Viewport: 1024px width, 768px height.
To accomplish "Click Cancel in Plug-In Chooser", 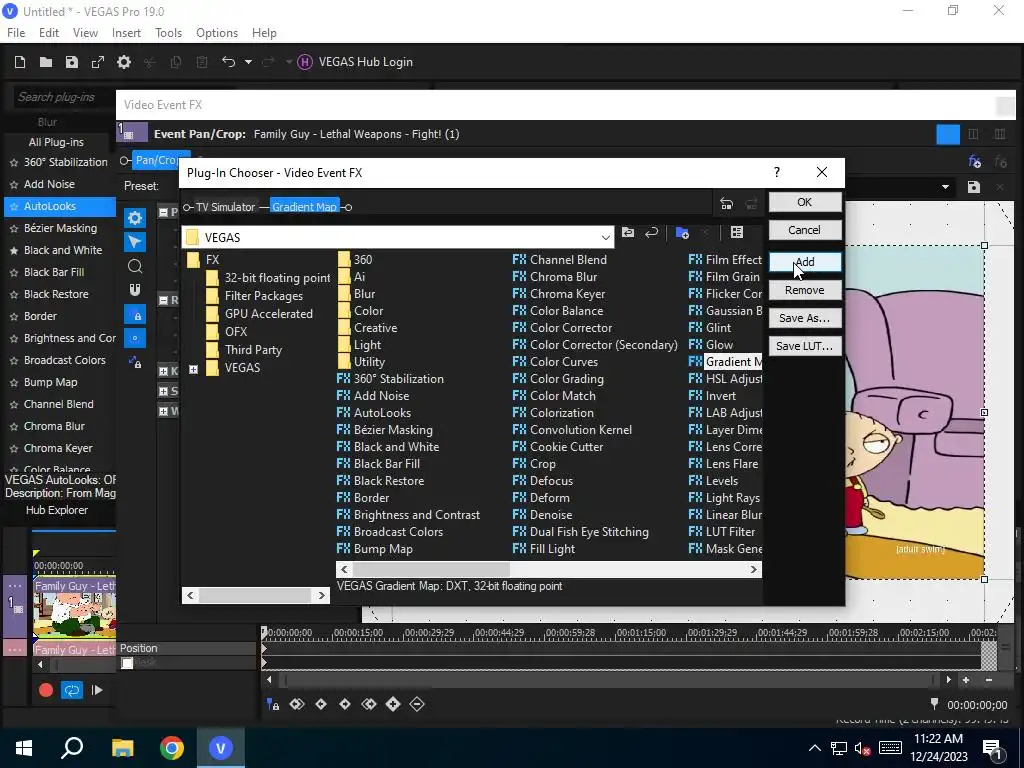I will (x=805, y=230).
